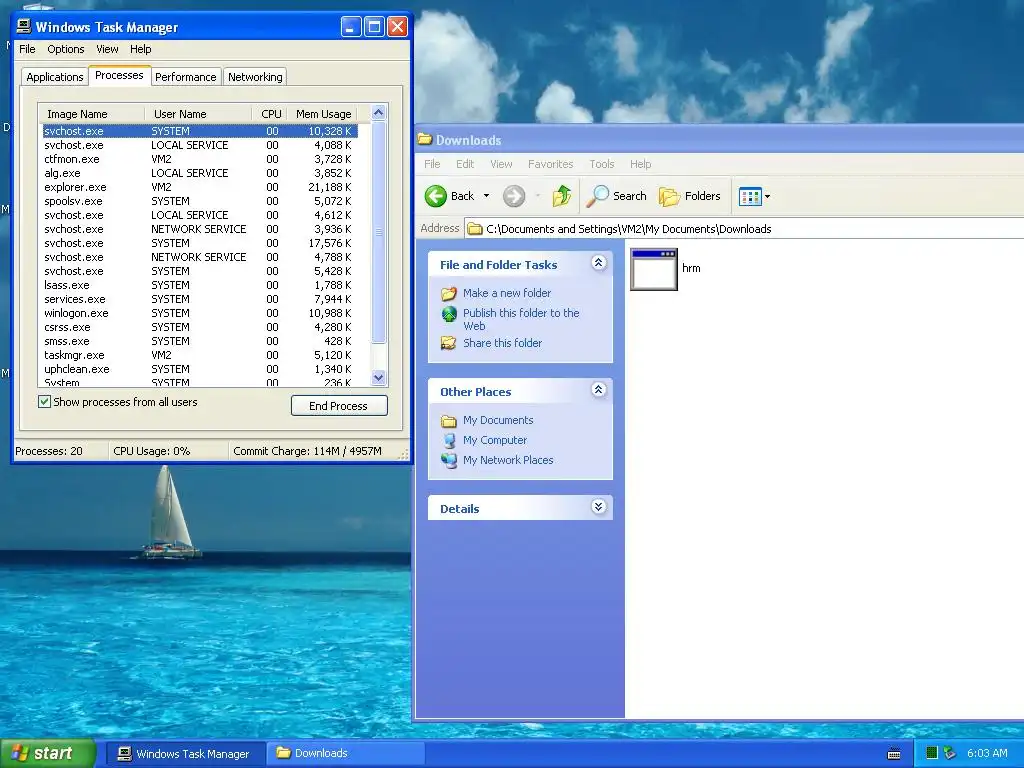1024x768 pixels.
Task: Open the Start menu
Action: (47, 753)
